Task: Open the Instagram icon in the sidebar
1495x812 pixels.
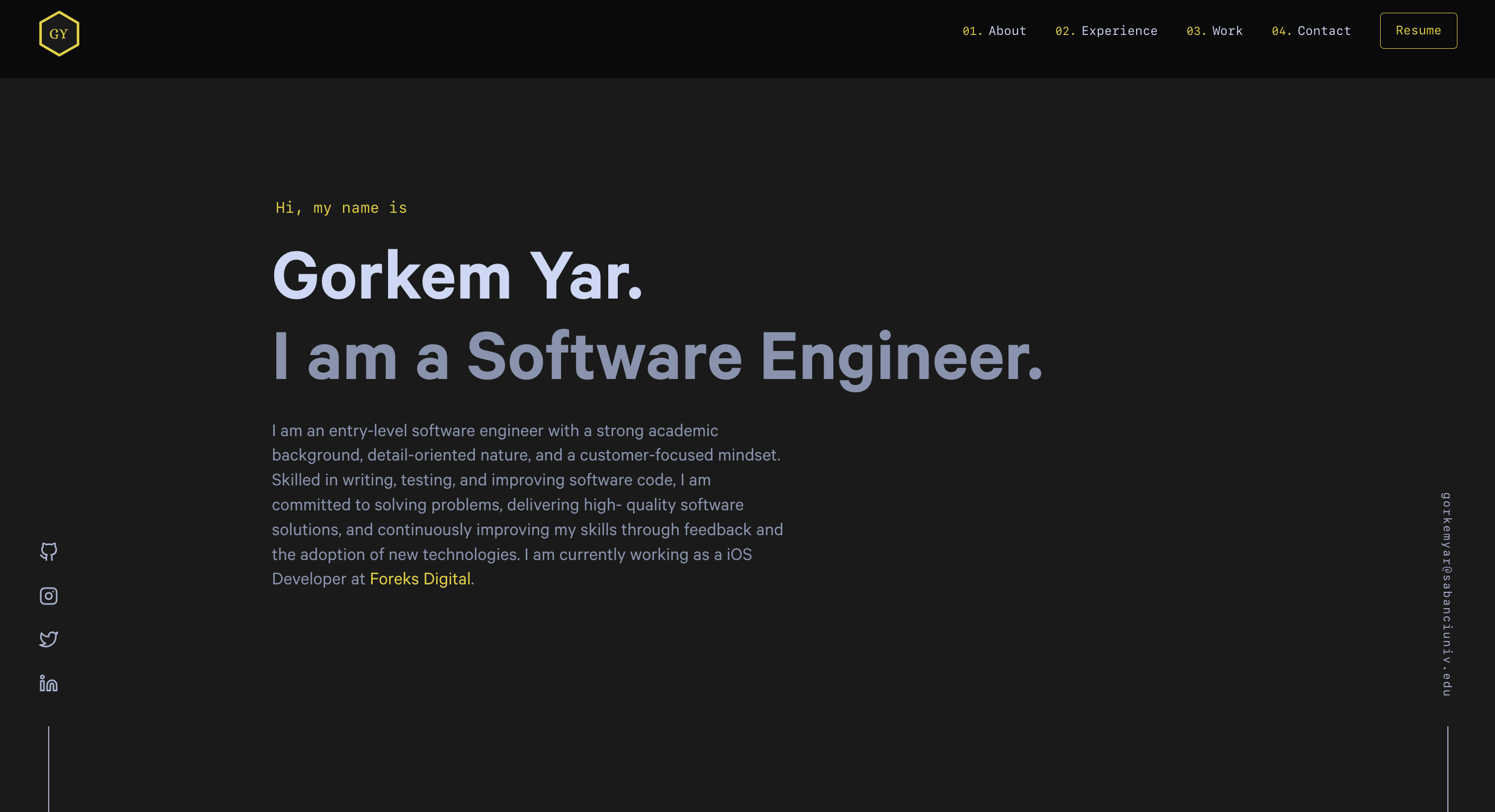Action: [49, 596]
